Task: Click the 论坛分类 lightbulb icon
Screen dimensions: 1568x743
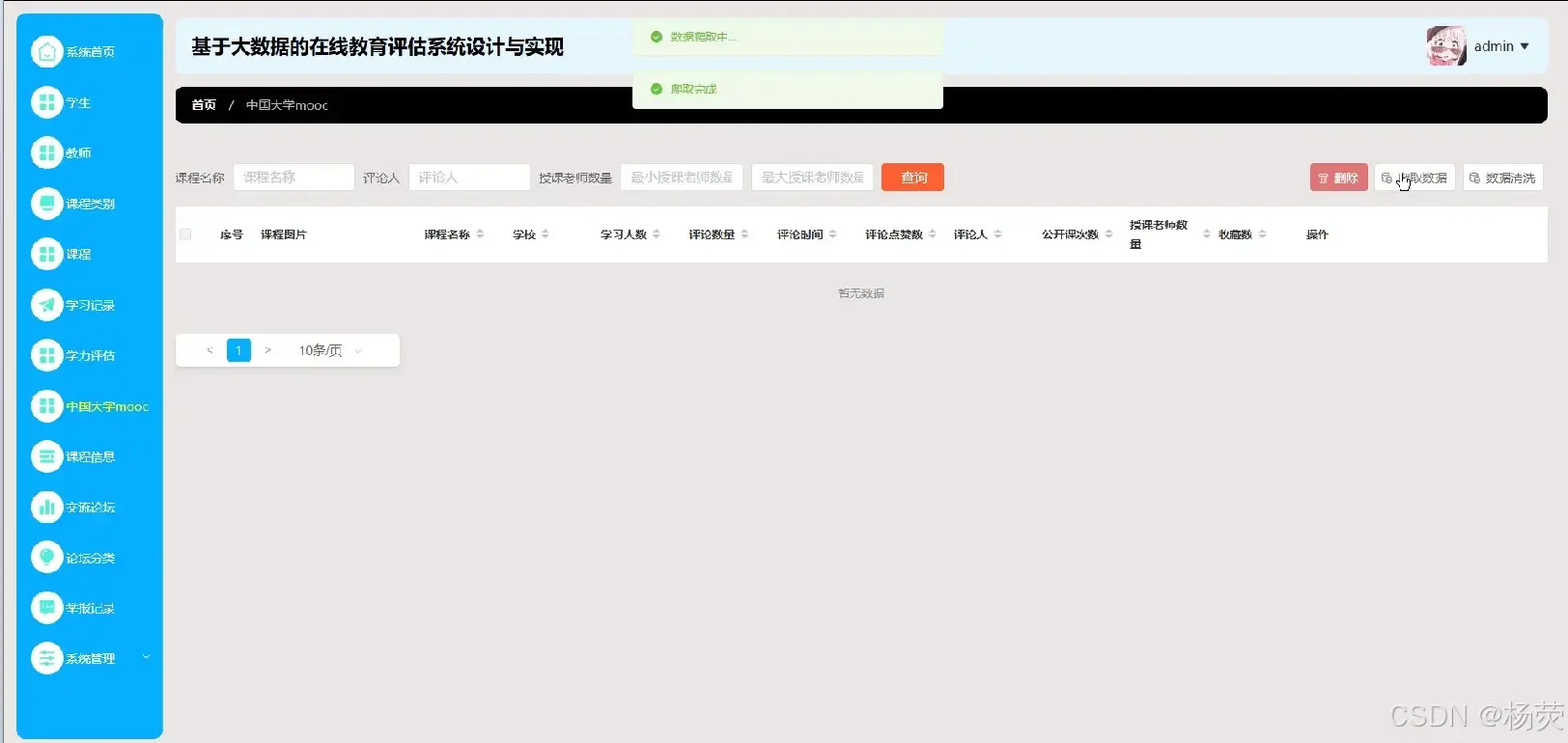Action: tap(46, 558)
